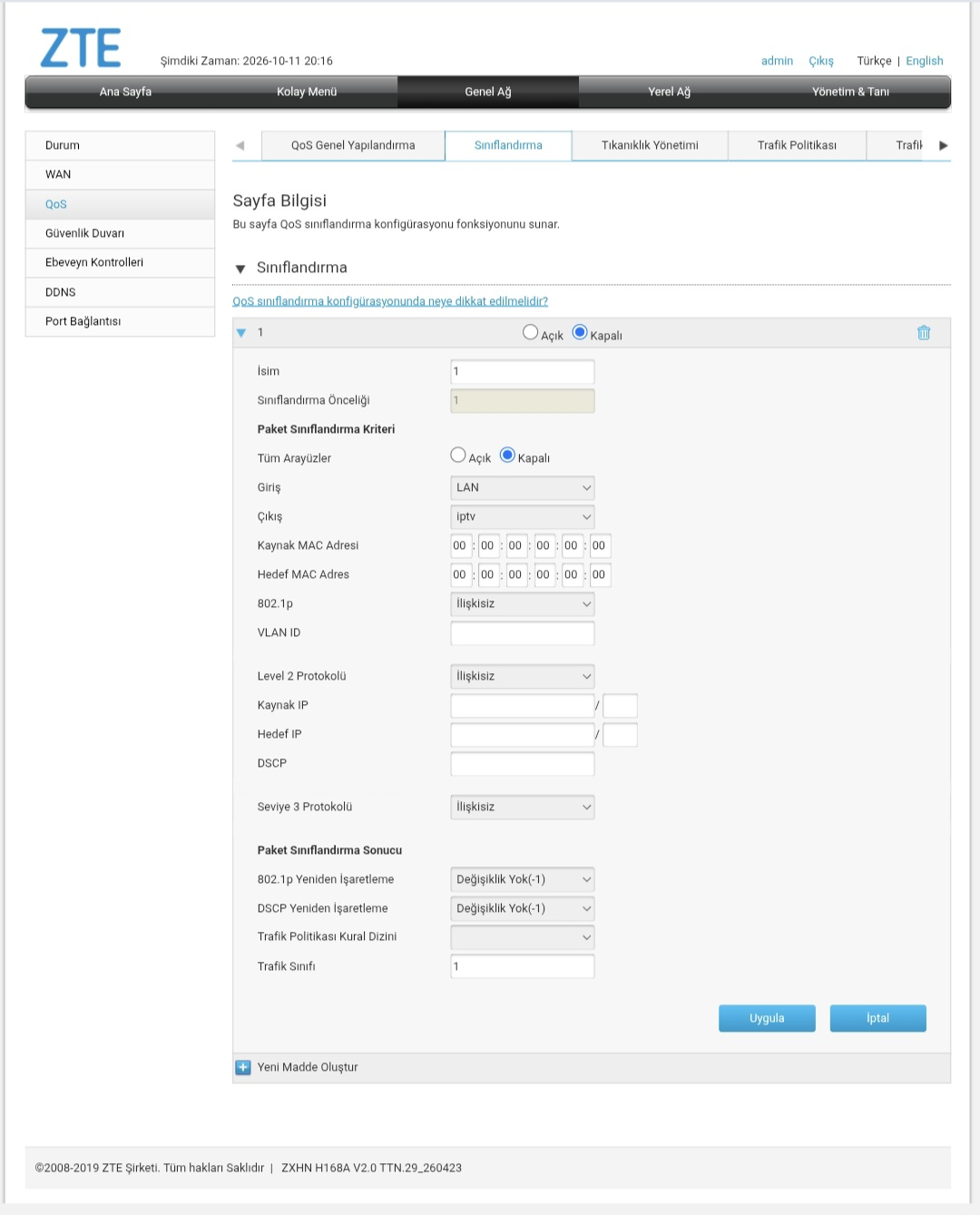Select Güvenlik Duvarı in the sidebar

pos(120,233)
